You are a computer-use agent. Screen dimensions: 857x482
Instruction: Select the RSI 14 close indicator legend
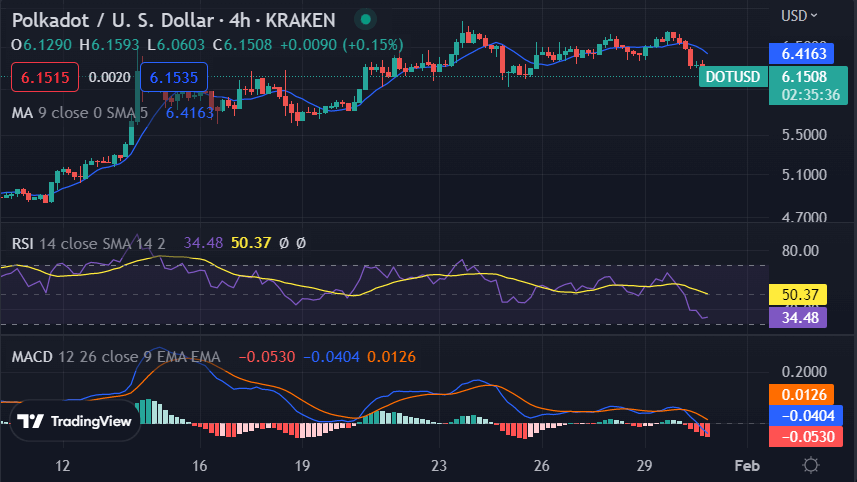tap(89, 243)
